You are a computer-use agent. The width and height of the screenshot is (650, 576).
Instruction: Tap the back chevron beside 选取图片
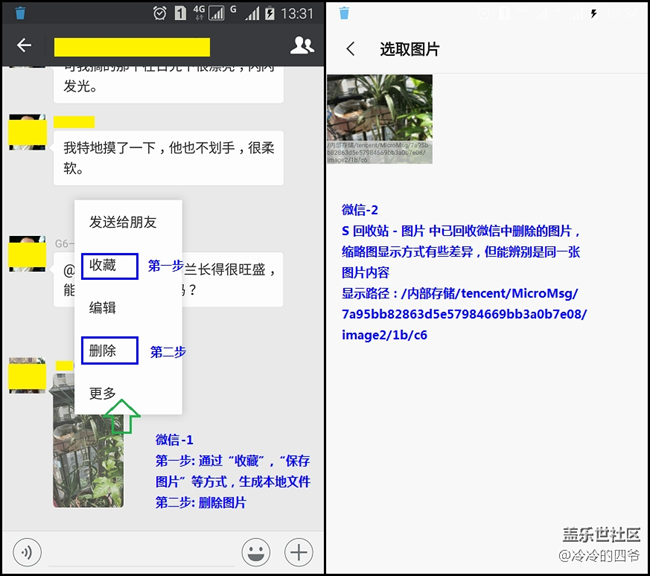pyautogui.click(x=351, y=49)
